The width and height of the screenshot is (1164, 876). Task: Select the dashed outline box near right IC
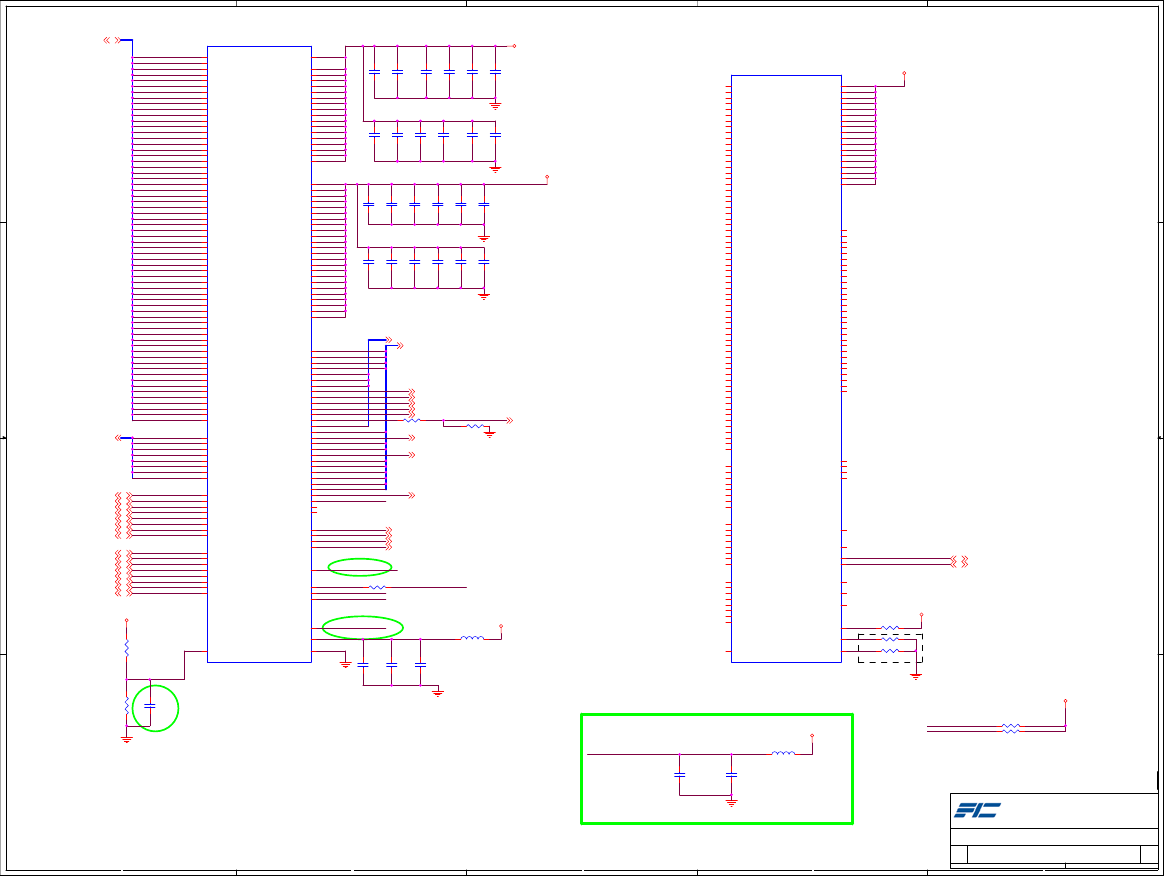tap(890, 648)
